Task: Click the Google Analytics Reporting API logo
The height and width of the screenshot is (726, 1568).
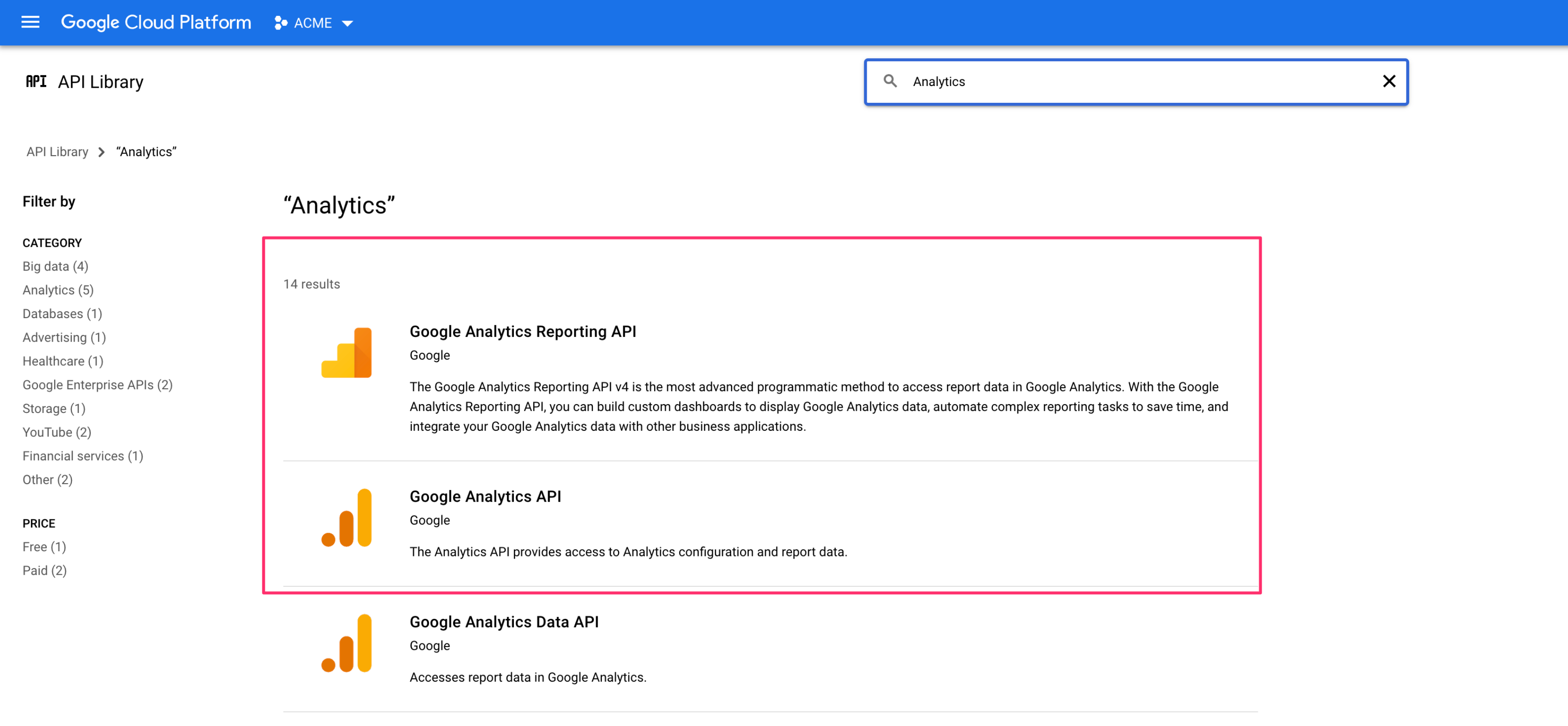Action: 346,353
